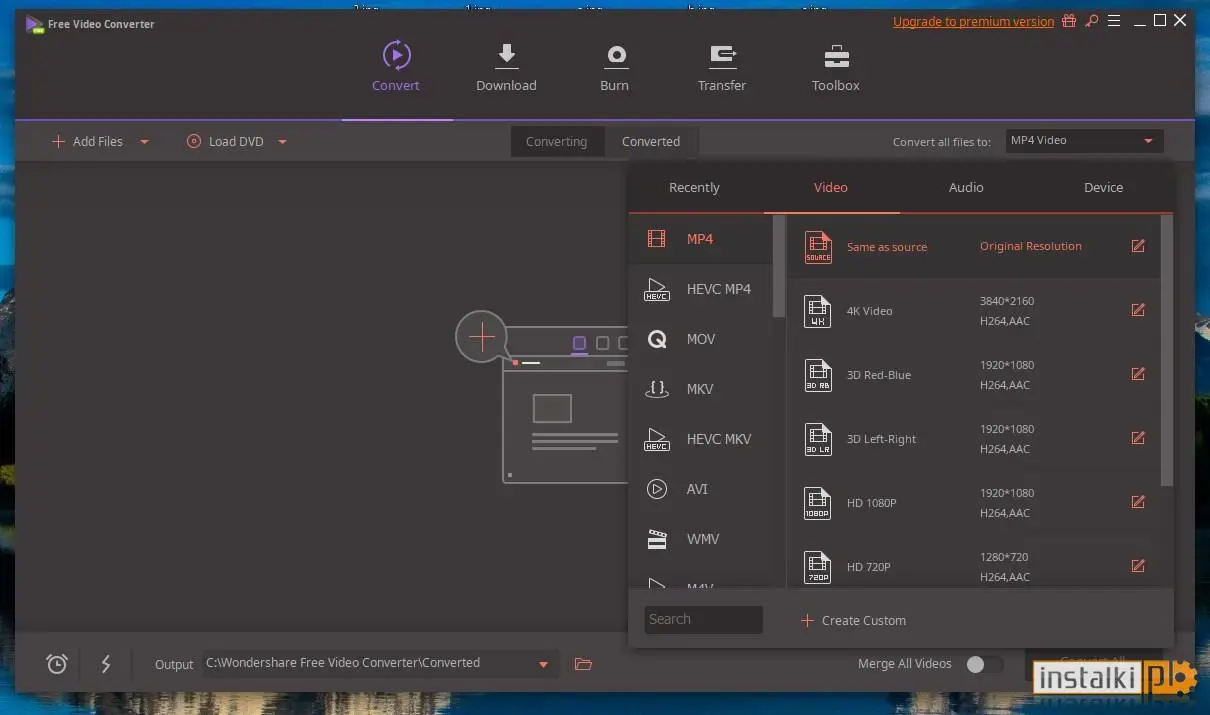Screen dimensions: 1210x715
Task: Open the Transfer section
Action: [722, 67]
